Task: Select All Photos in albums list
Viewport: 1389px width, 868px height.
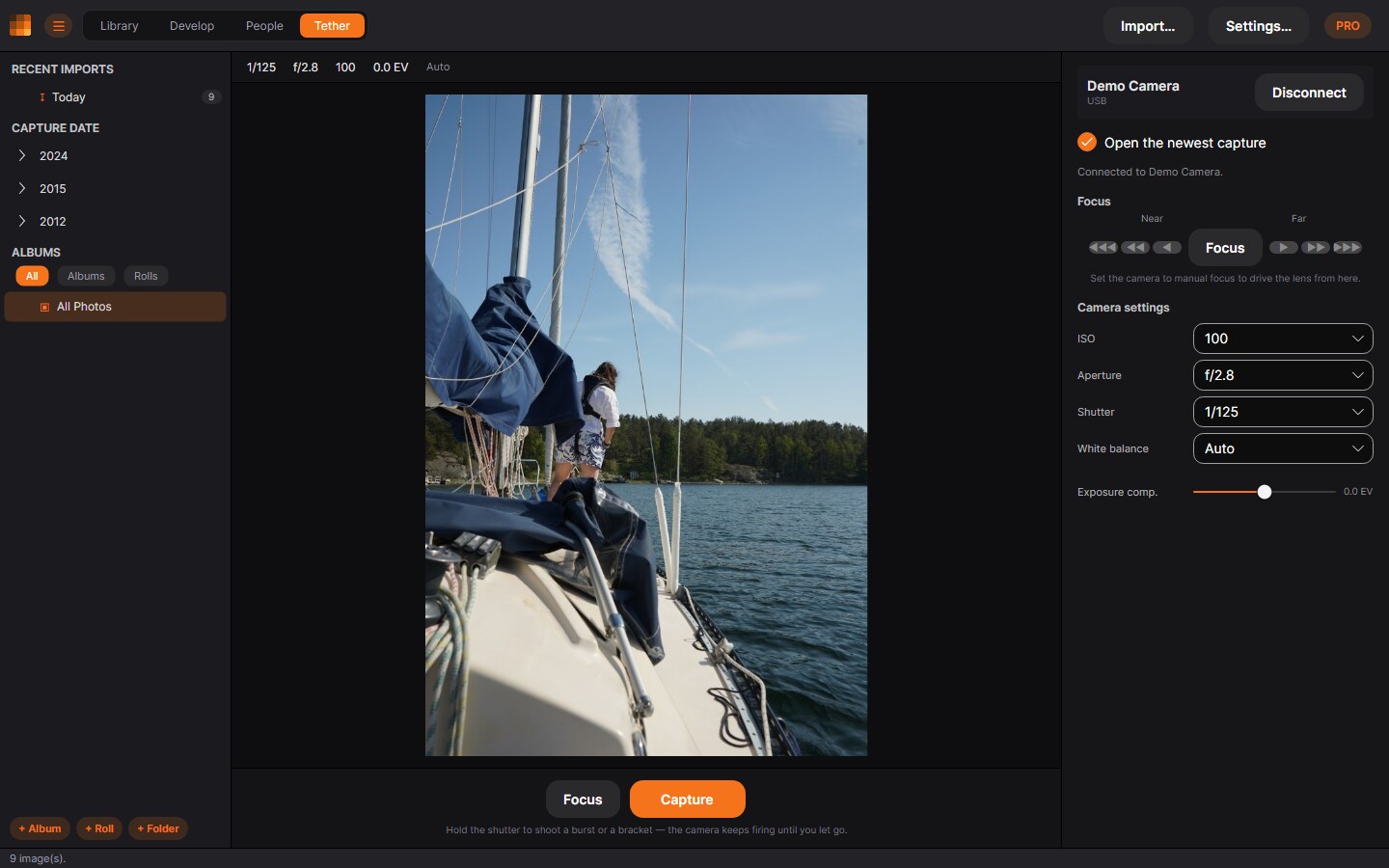Action: tap(116, 307)
